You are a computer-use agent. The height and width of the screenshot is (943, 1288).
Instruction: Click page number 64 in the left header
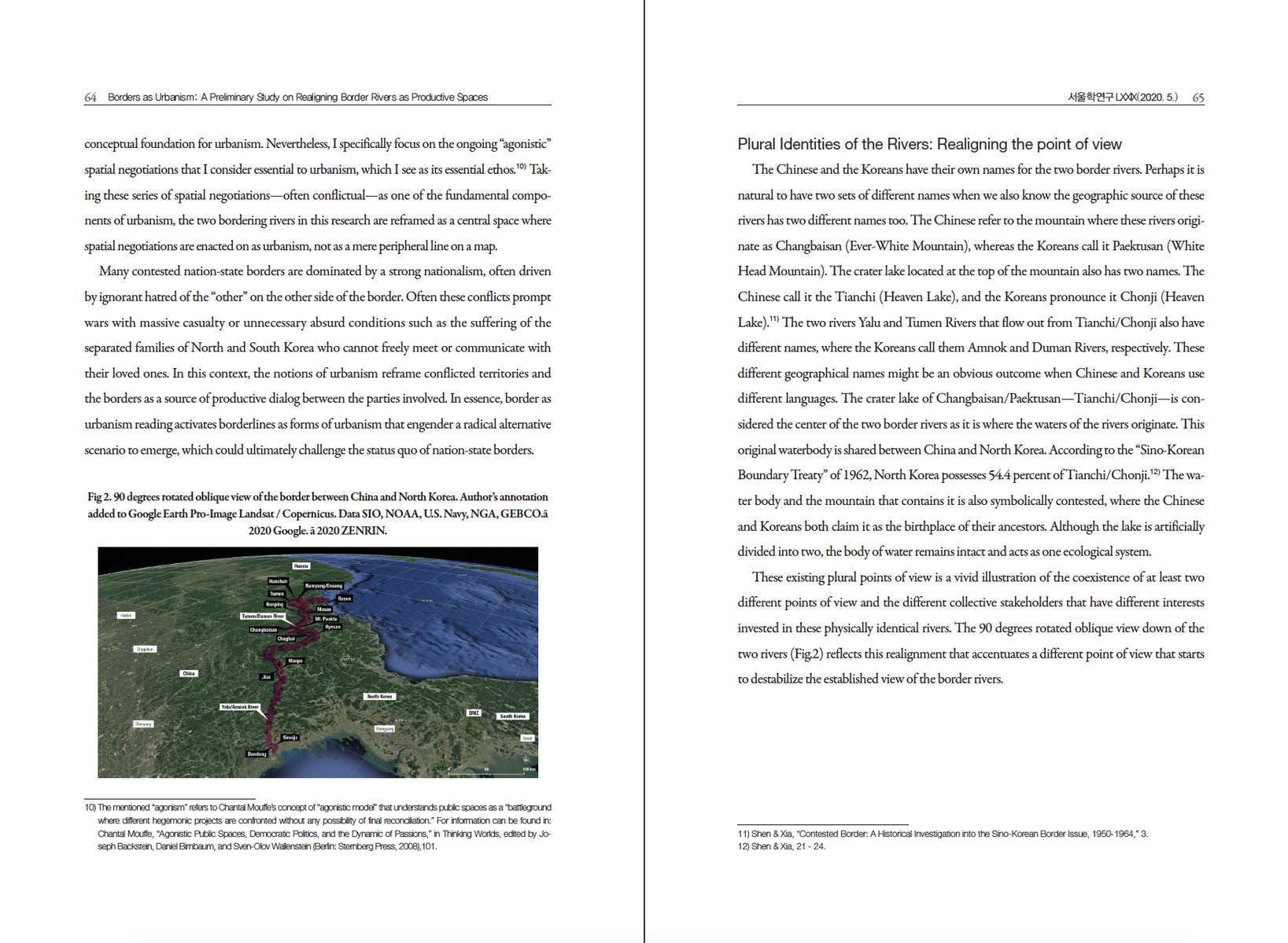90,98
